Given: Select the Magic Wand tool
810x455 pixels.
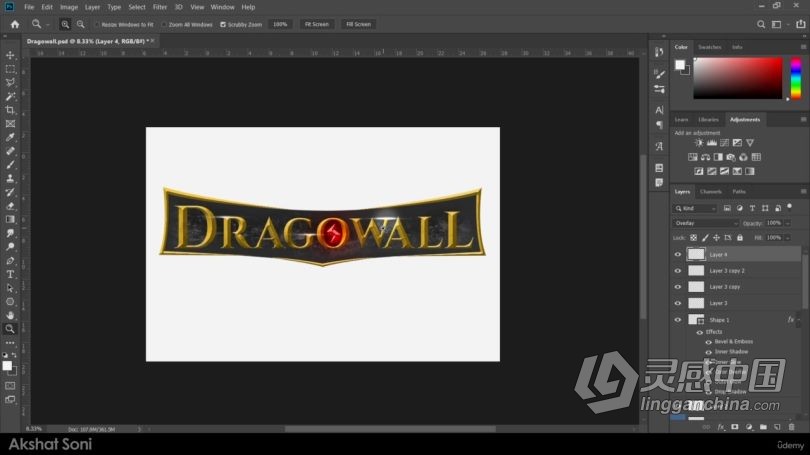Looking at the screenshot, I should click(x=10, y=97).
